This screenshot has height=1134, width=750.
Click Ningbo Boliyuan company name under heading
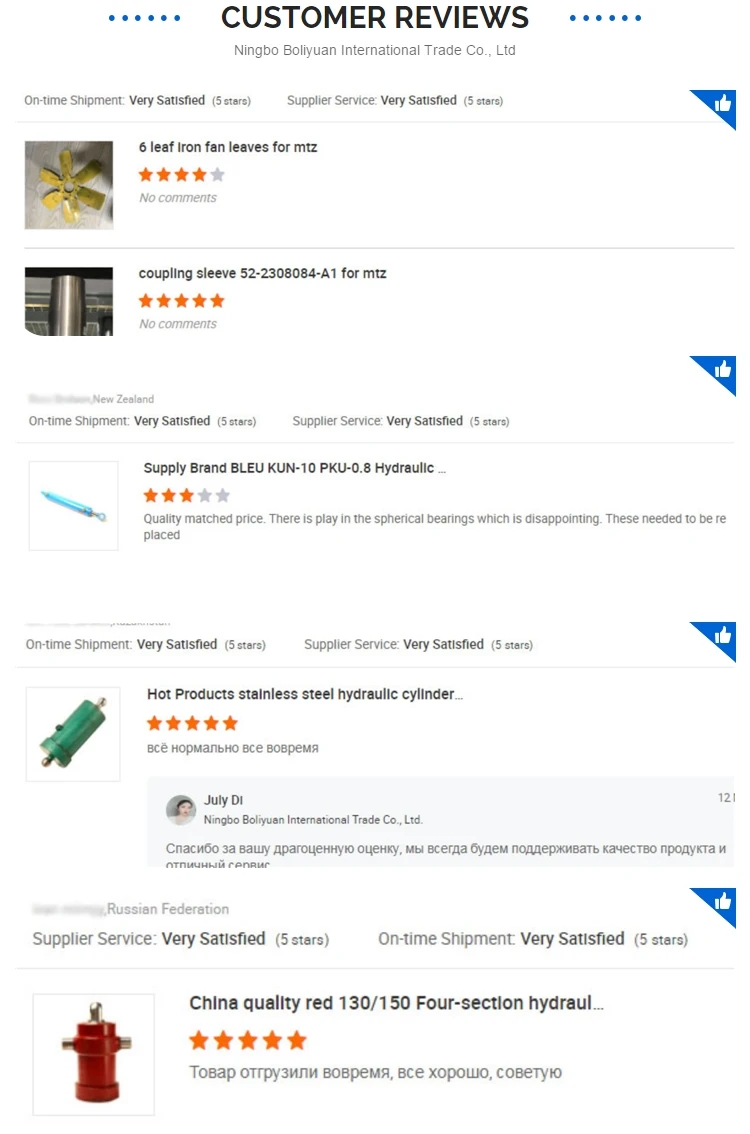click(375, 50)
